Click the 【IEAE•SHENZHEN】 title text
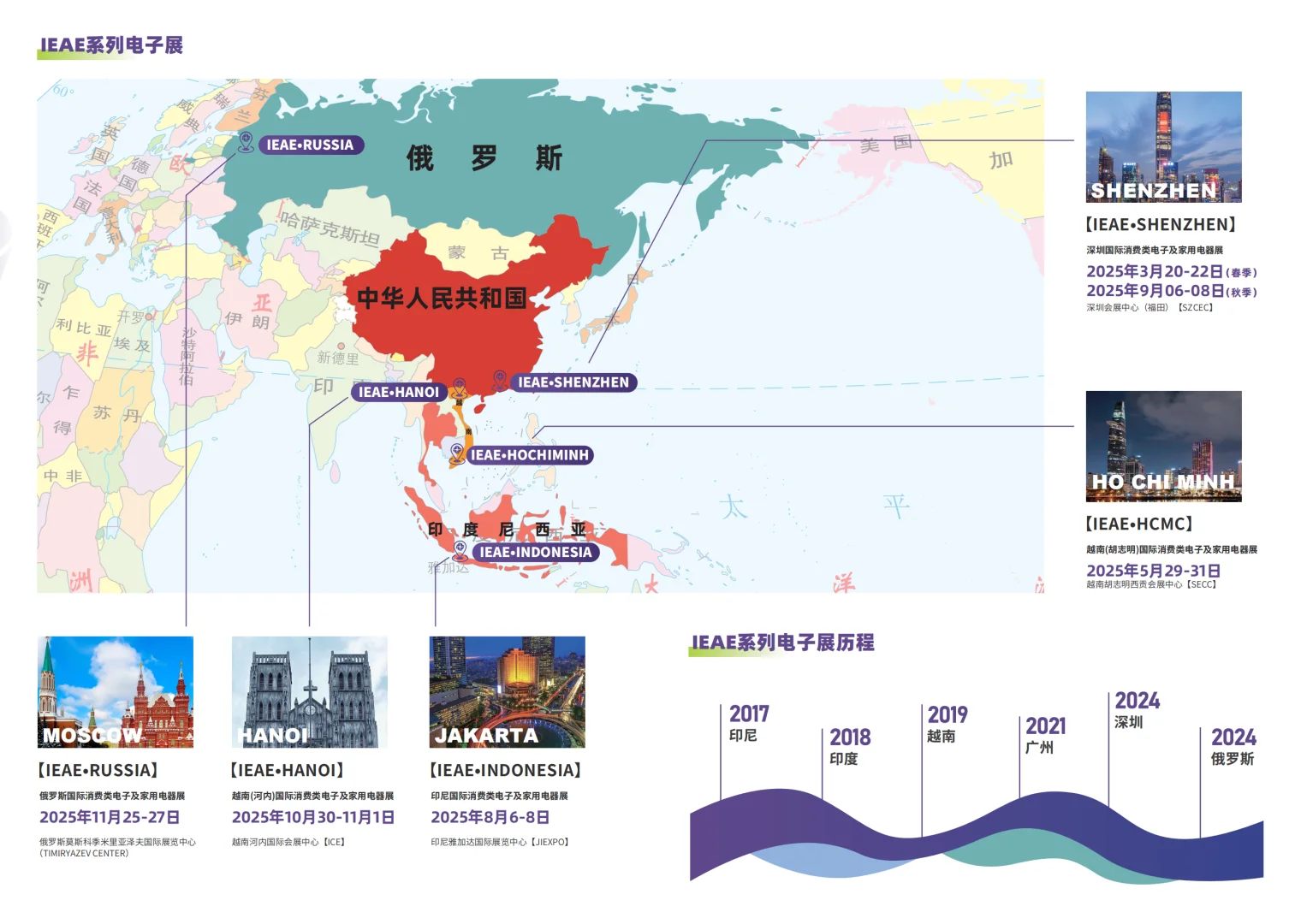 tap(1161, 225)
